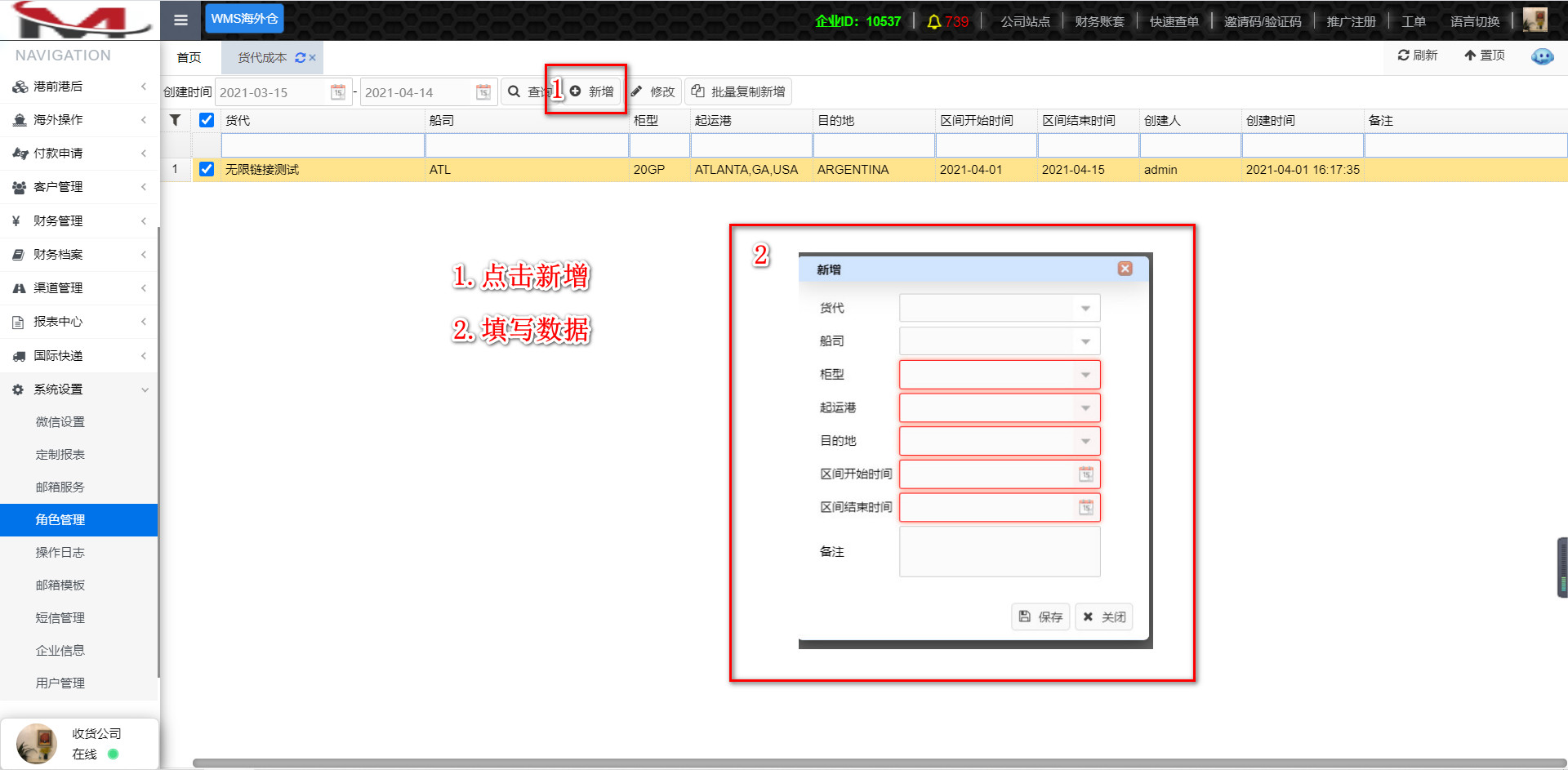Click the 批量复制新增 button
This screenshot has width=1568, height=770.
coord(738,91)
